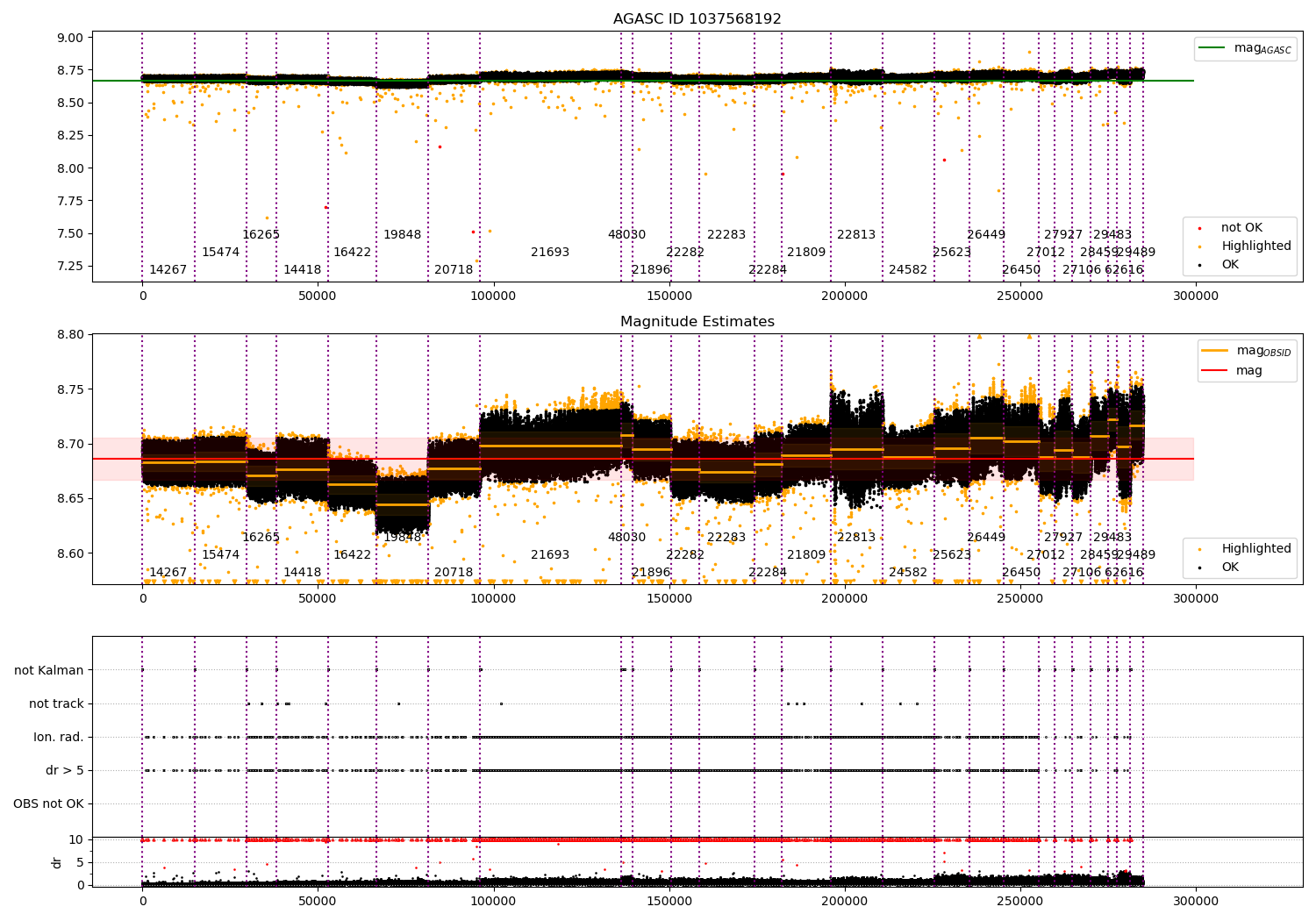Image resolution: width=1316 pixels, height=921 pixels.
Task: Click OBSID label "19848" in top plot
Action: pos(402,235)
